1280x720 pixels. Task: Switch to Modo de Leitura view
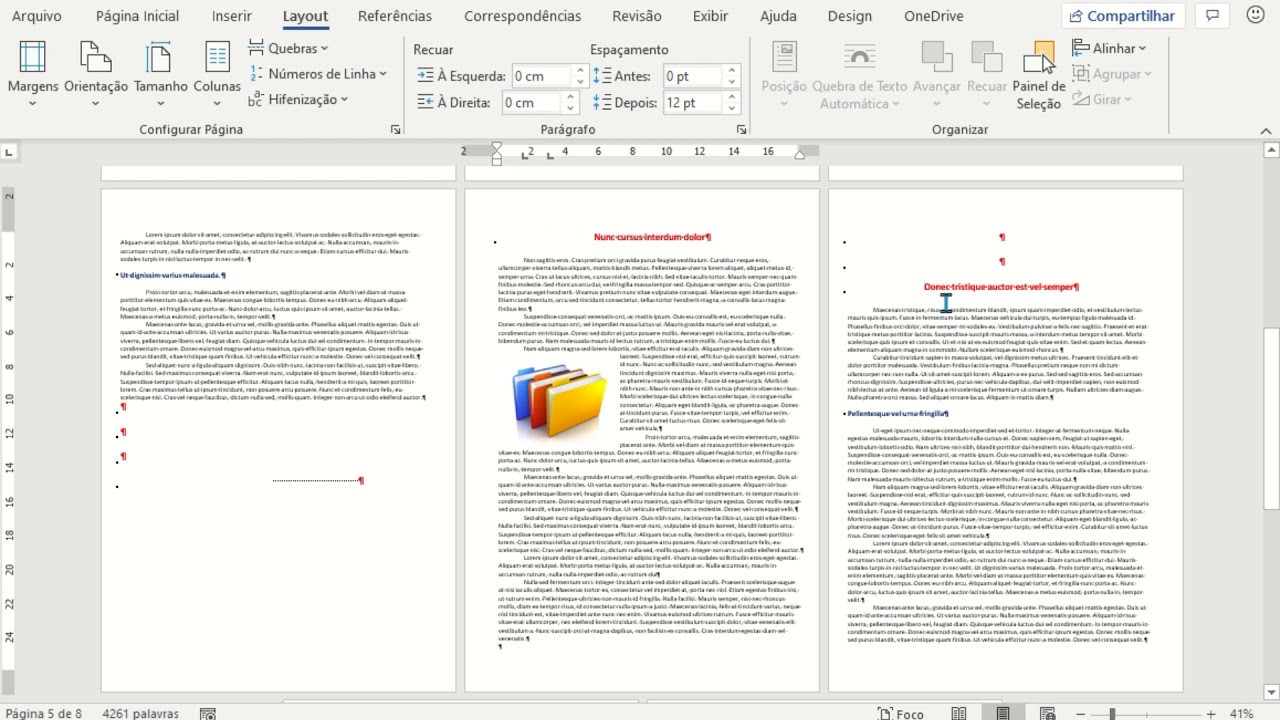coord(959,713)
